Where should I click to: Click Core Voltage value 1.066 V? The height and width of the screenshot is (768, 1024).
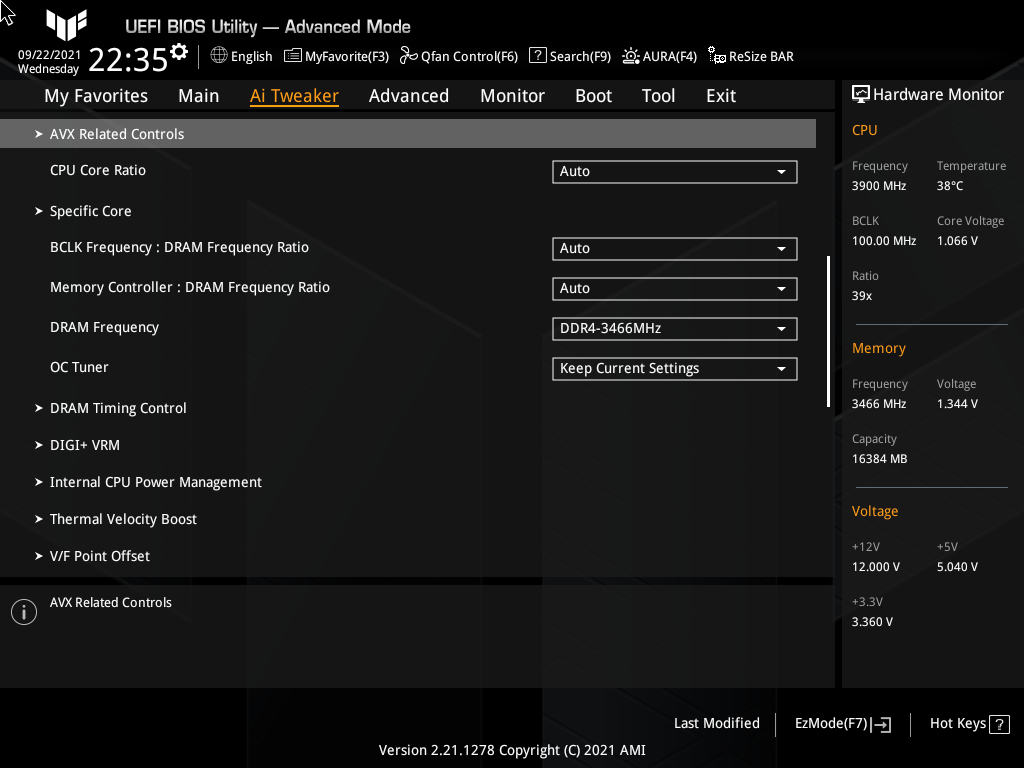coord(957,240)
